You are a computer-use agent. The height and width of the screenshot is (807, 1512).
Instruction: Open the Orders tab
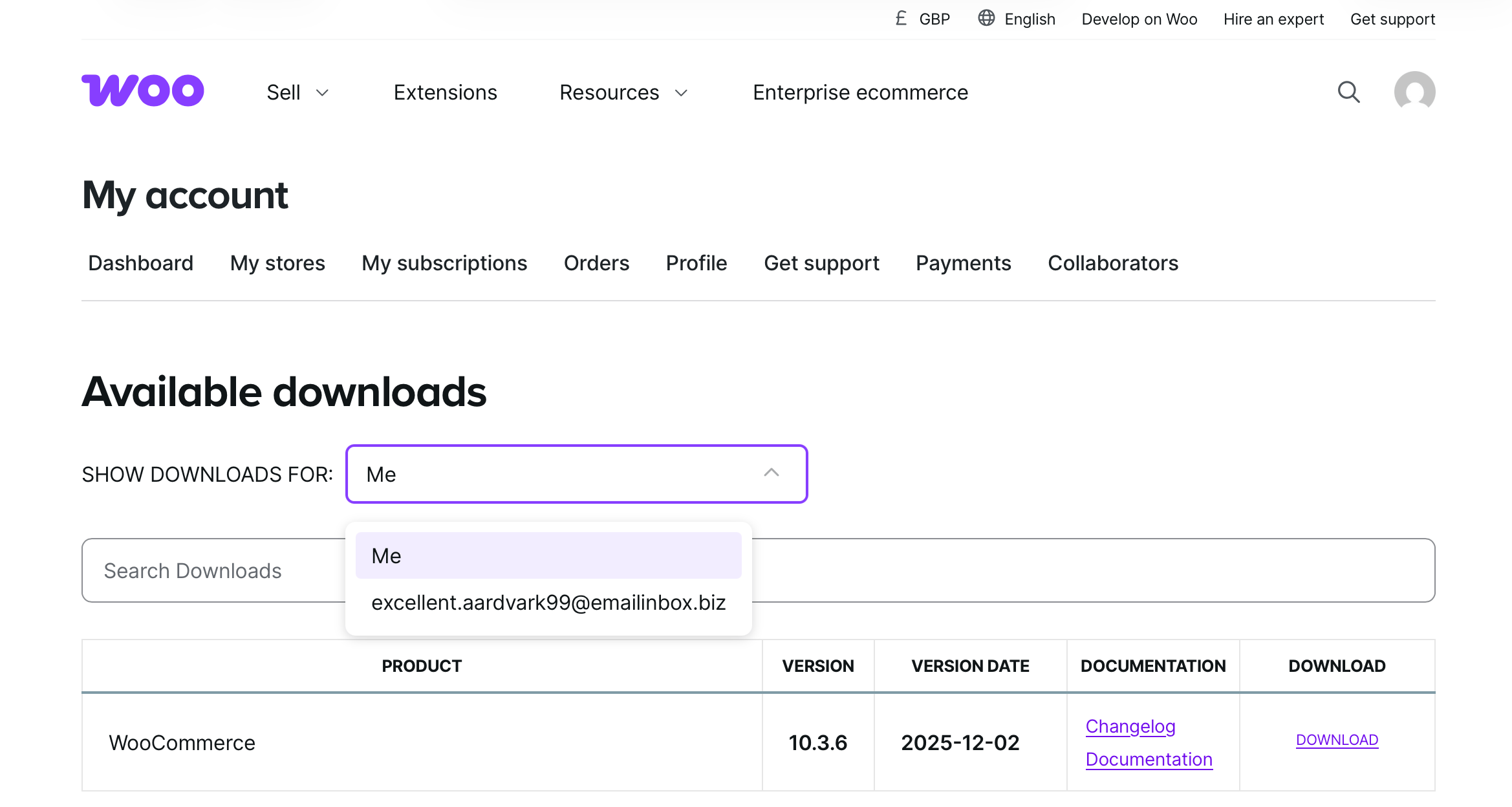[596, 263]
